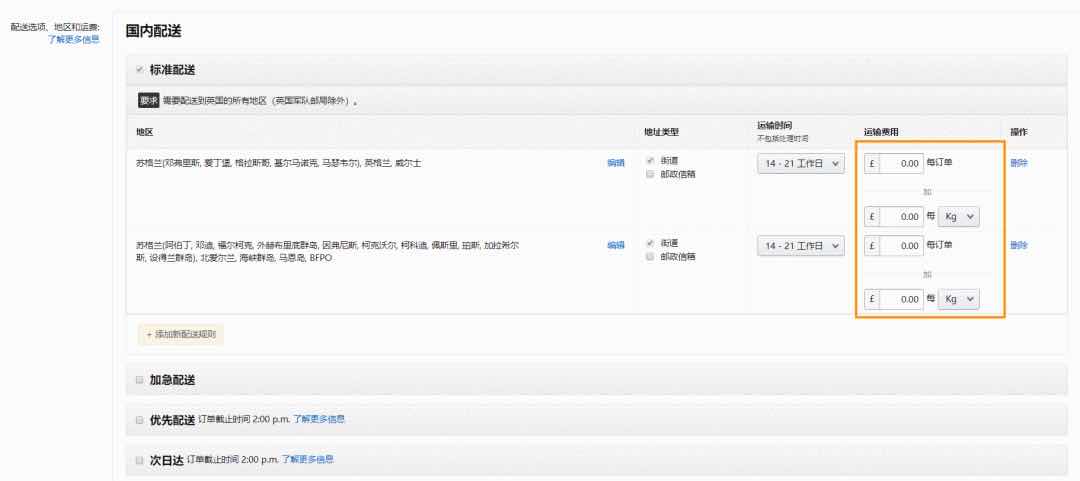Enable the 加急配送 checkbox
The height and width of the screenshot is (481, 1080).
(140, 380)
